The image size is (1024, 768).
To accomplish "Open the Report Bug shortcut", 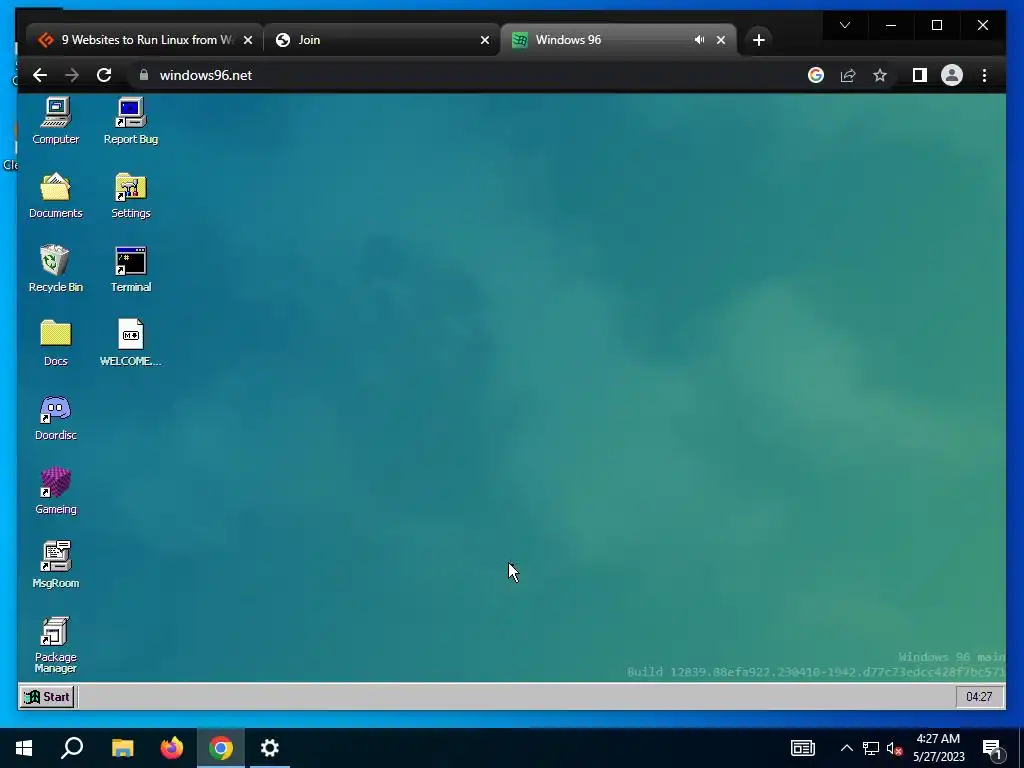I will (131, 121).
